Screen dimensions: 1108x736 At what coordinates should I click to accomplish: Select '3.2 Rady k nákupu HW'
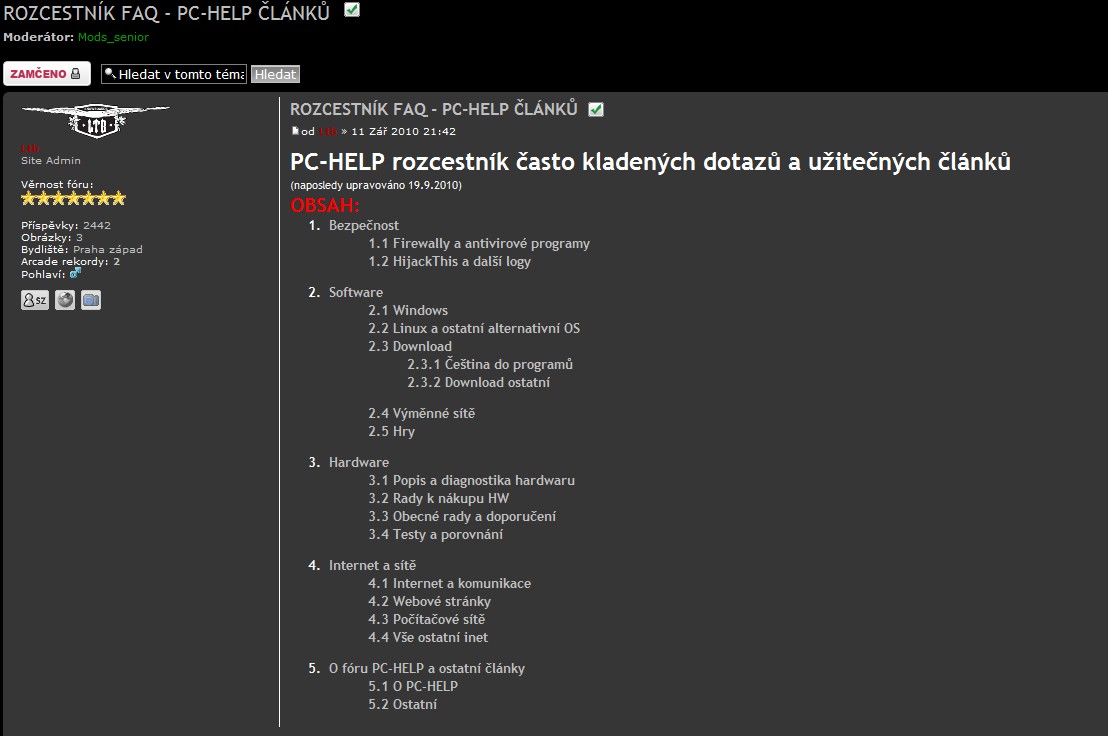click(x=438, y=498)
